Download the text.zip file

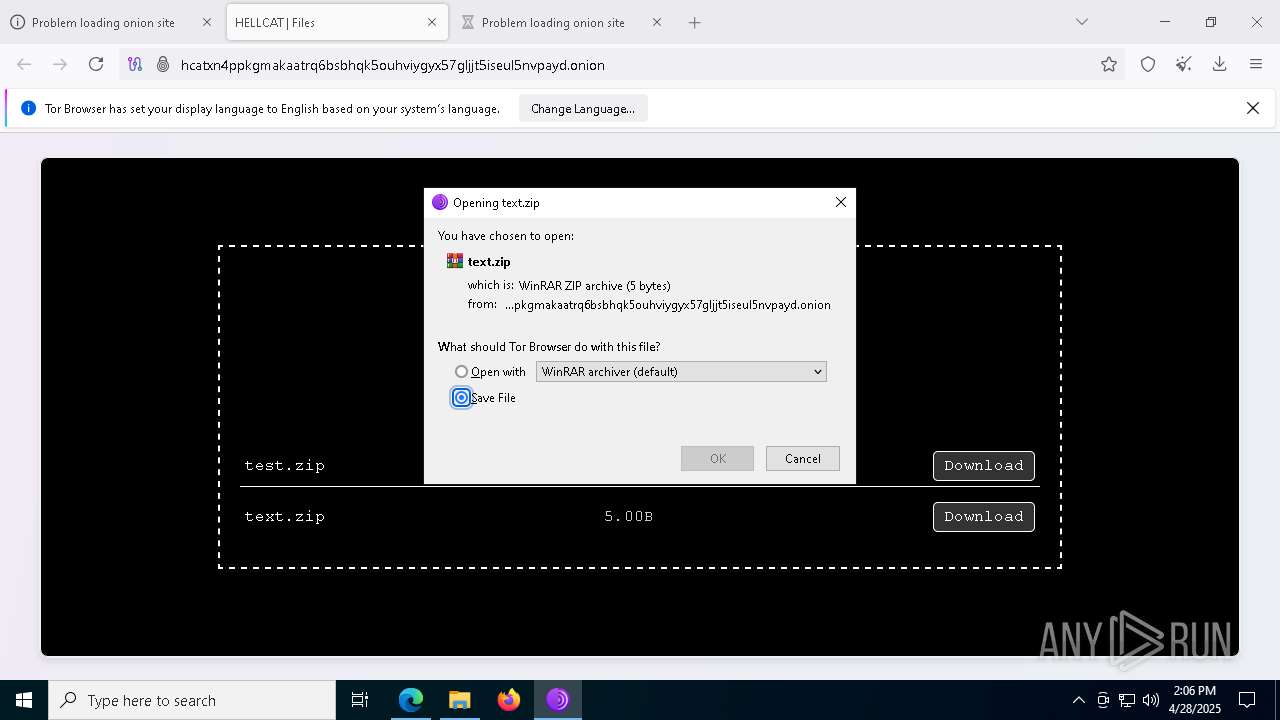click(984, 517)
